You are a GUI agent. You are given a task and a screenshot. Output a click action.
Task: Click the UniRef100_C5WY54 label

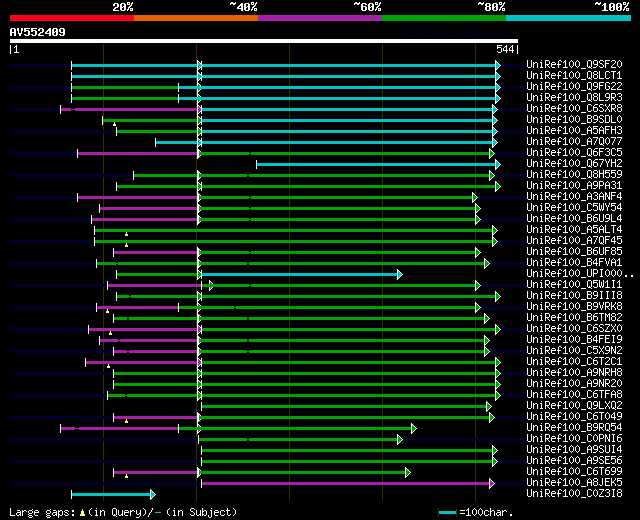(574, 208)
